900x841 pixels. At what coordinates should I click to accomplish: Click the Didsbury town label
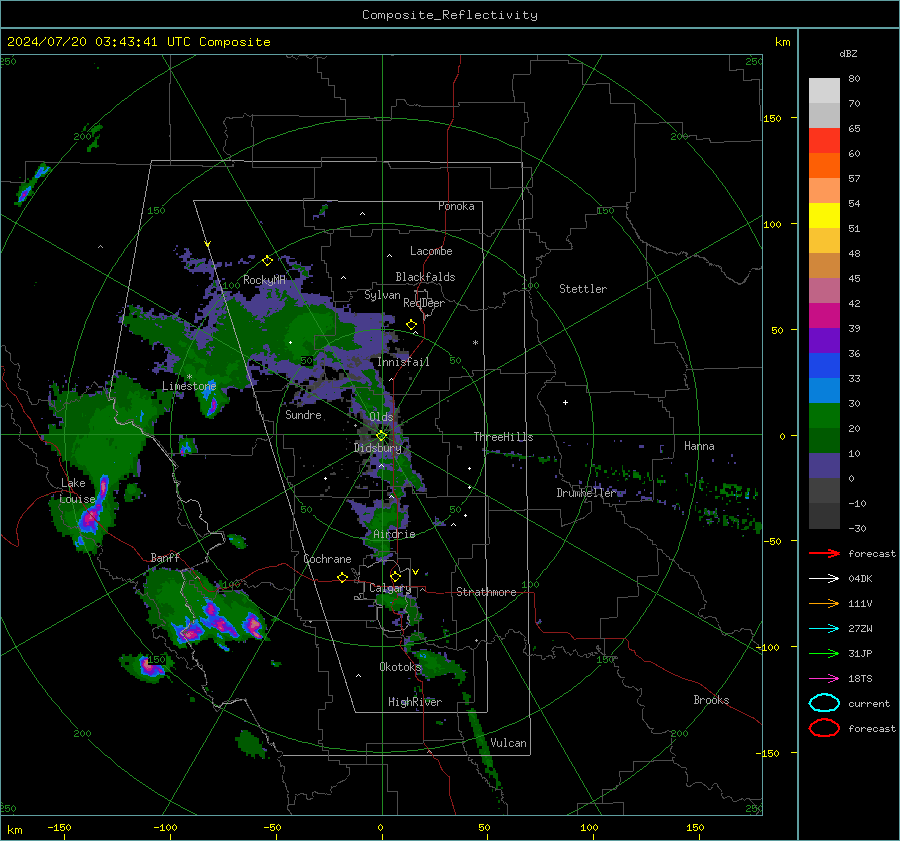point(378,448)
